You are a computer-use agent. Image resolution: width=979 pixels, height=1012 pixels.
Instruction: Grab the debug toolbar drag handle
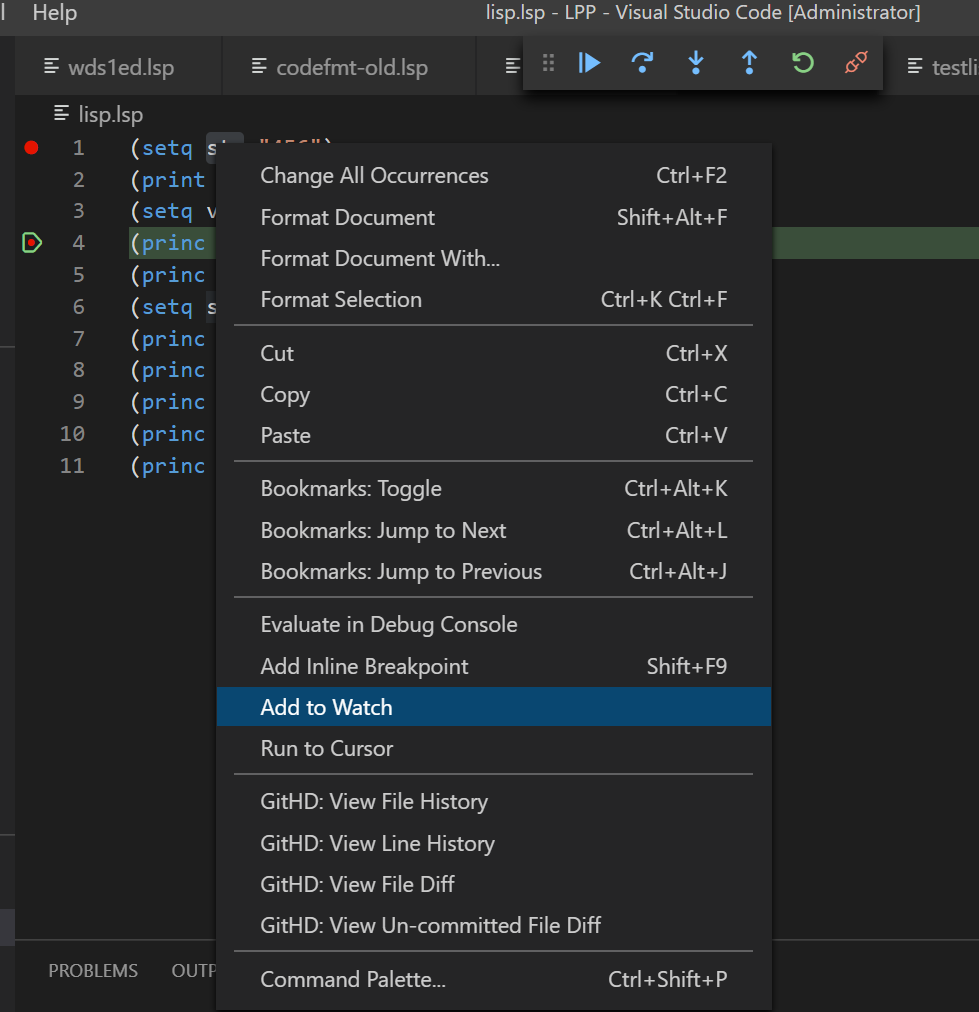(549, 63)
